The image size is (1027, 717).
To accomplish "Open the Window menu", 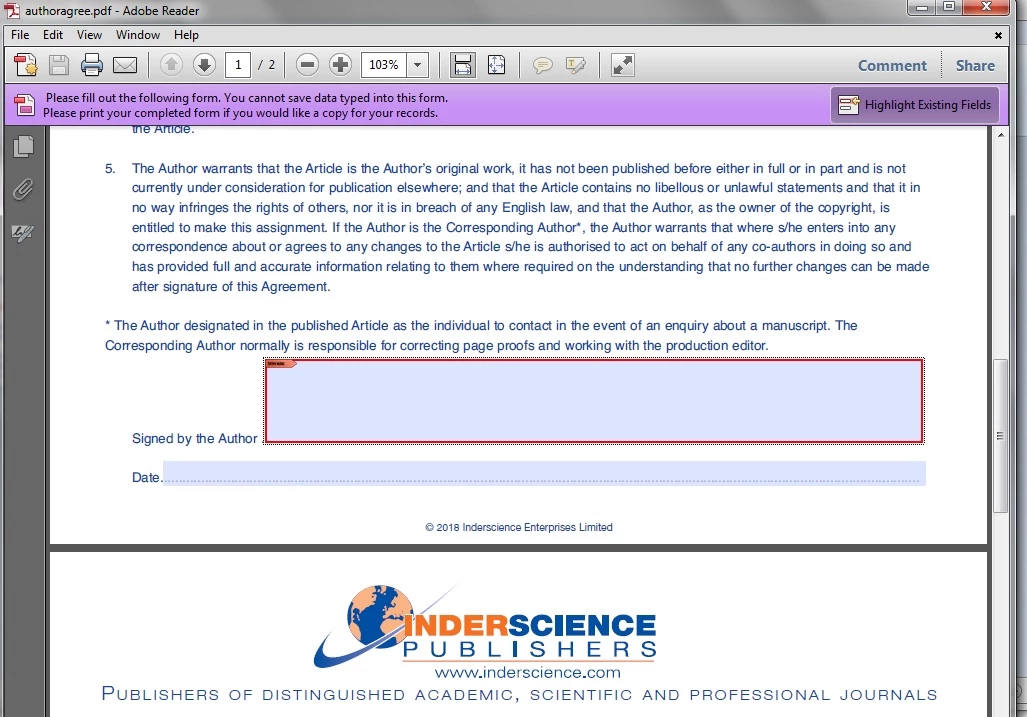I will (x=138, y=35).
